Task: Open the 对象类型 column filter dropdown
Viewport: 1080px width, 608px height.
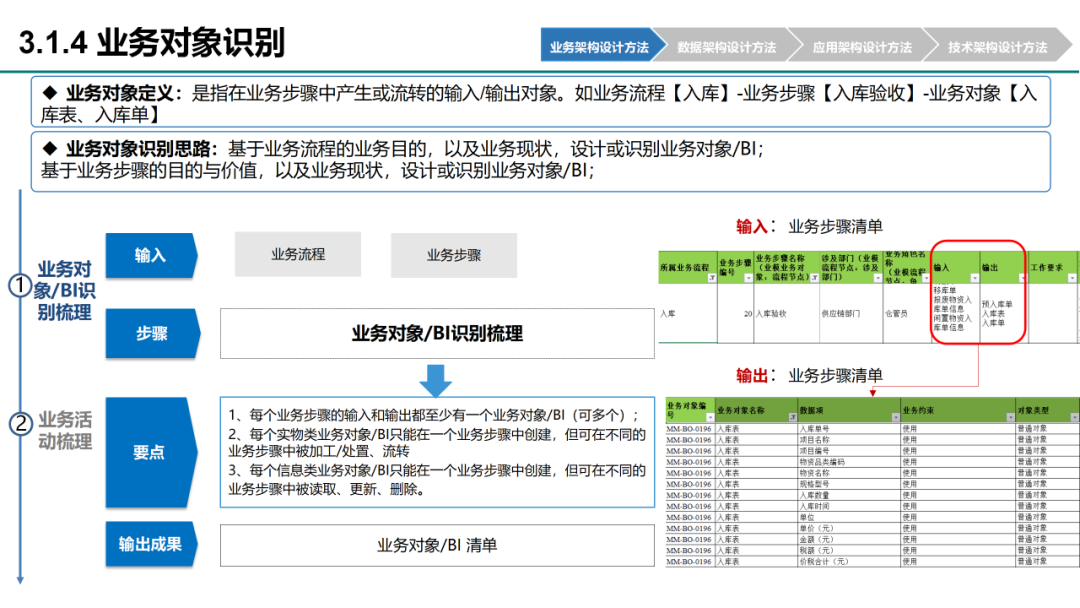Action: (x=1074, y=417)
